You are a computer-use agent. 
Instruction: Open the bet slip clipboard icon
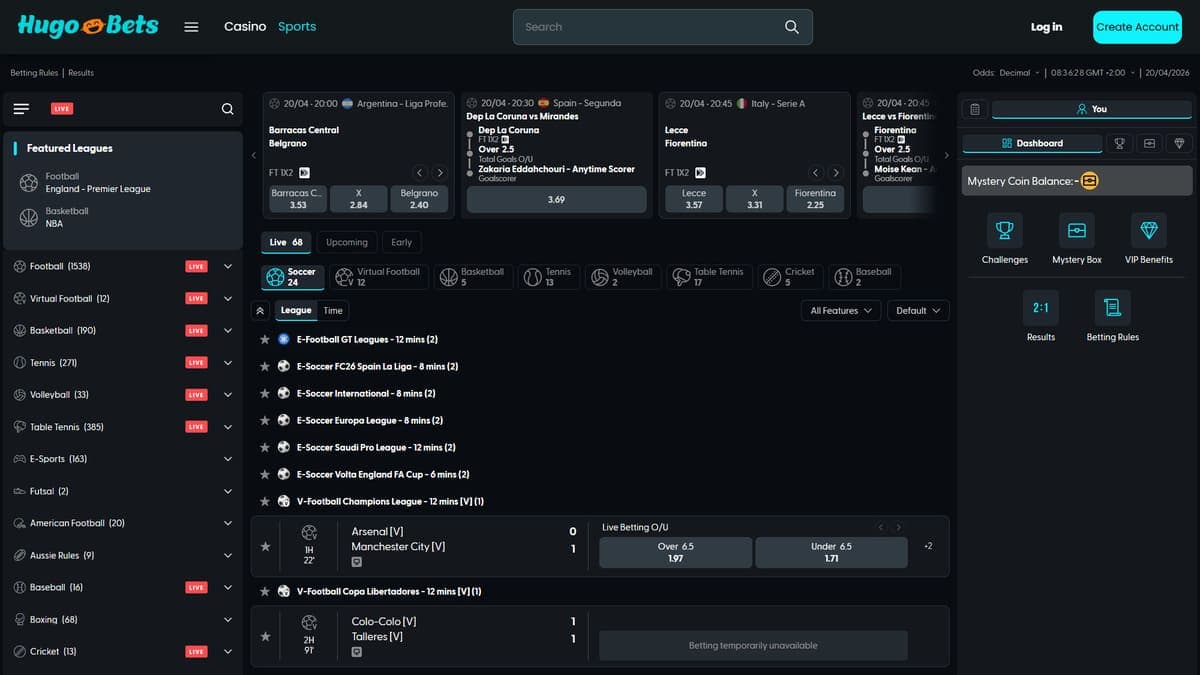tap(975, 109)
